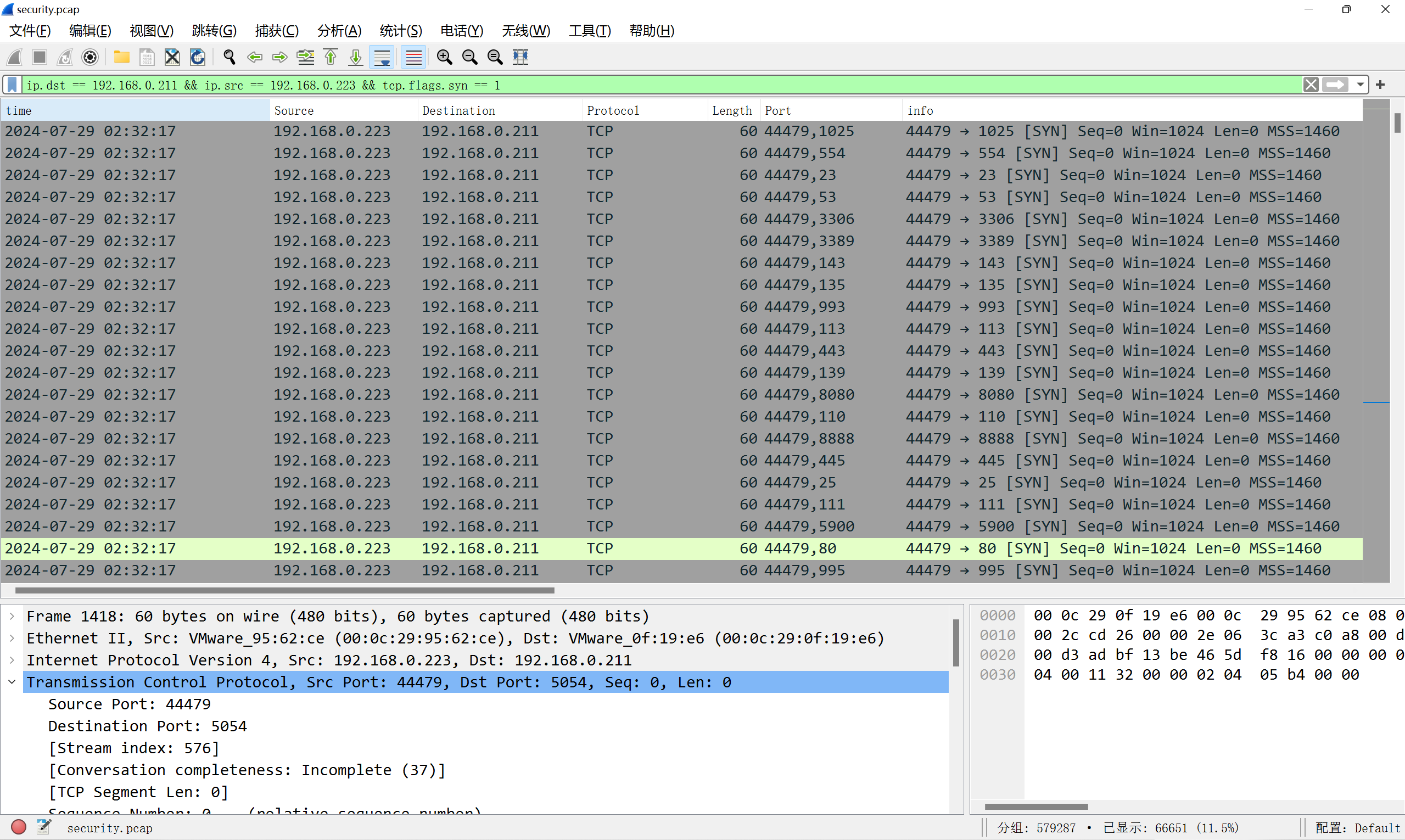Clear the display filter with X button

pyautogui.click(x=1311, y=85)
